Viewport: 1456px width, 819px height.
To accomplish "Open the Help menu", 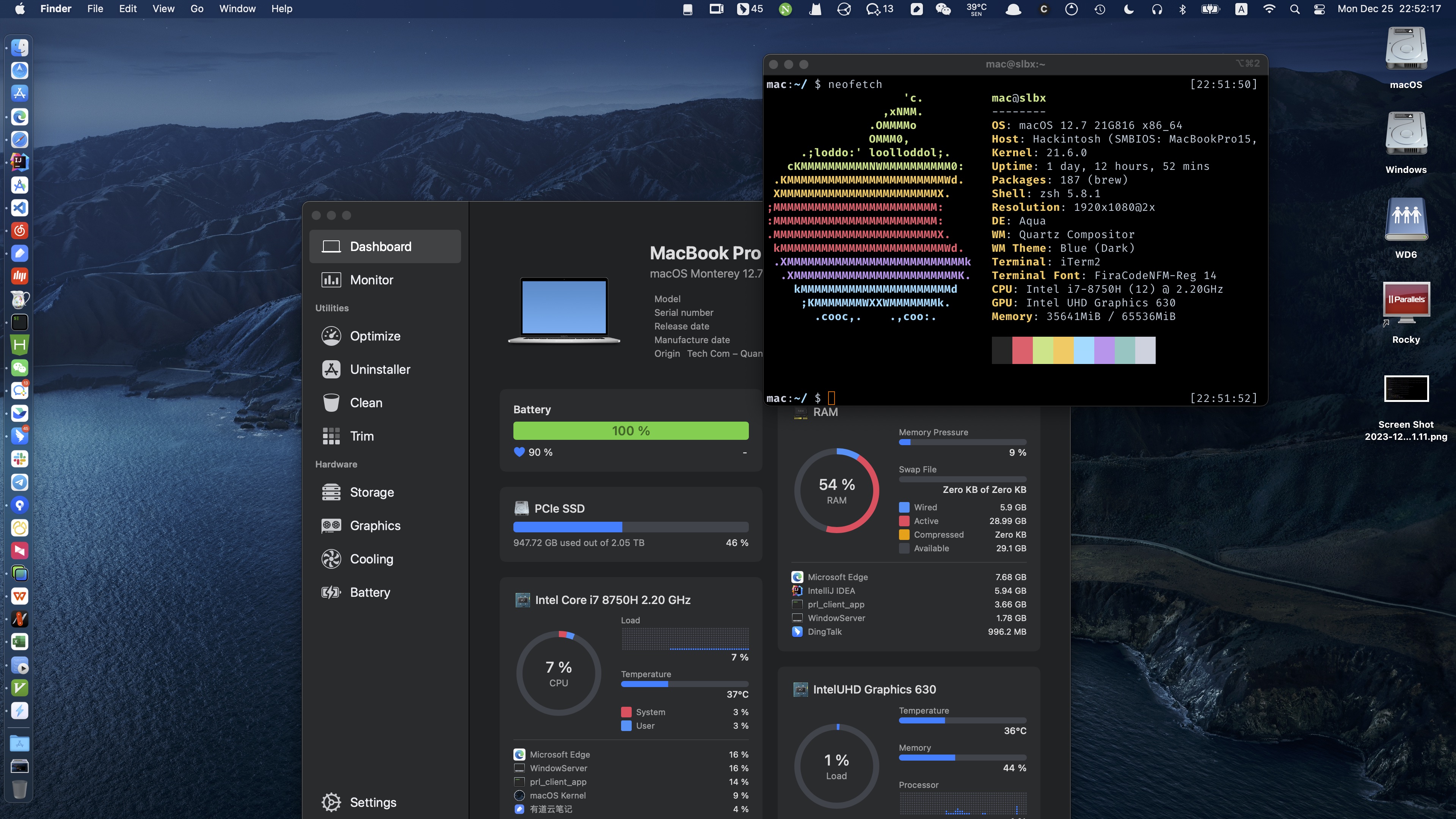I will point(281,8).
